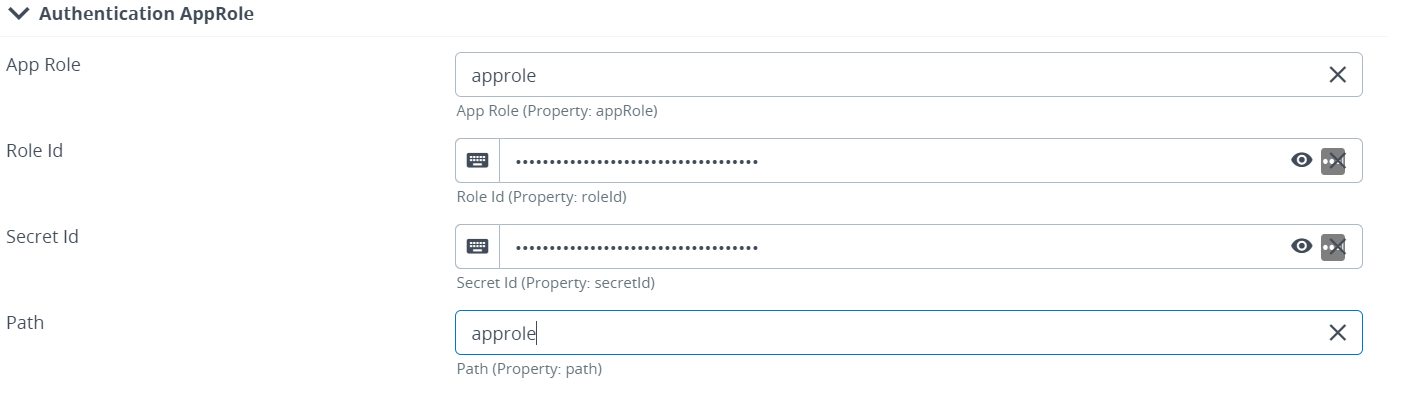Focus the App Role text input
Viewport: 1401px width, 395px height.
pyautogui.click(x=890, y=75)
